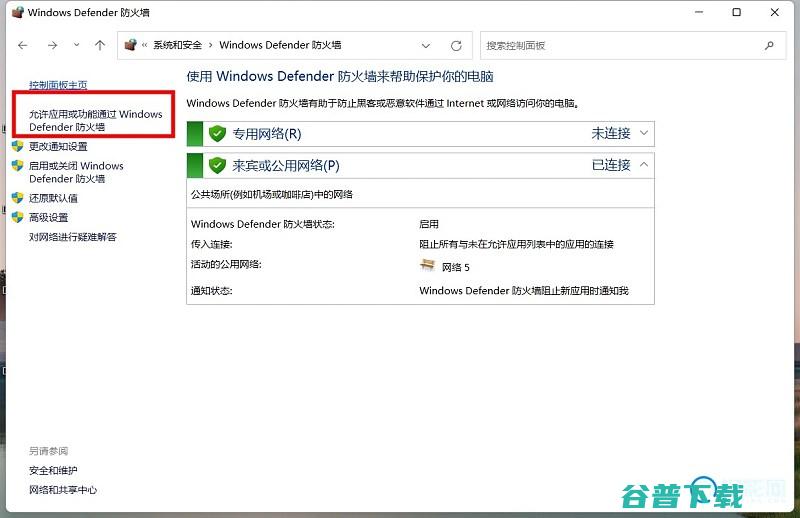
Task: Open the 更改通知设置 link
Action: (x=58, y=146)
